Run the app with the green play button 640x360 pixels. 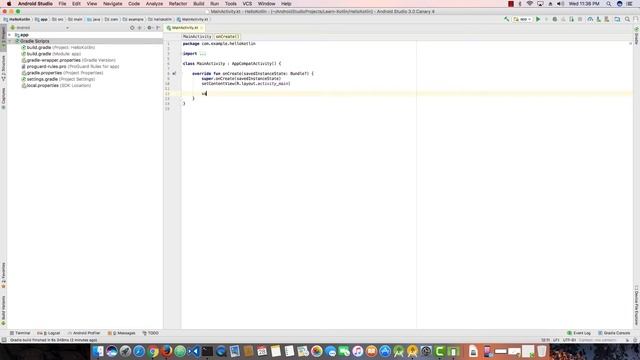point(538,19)
